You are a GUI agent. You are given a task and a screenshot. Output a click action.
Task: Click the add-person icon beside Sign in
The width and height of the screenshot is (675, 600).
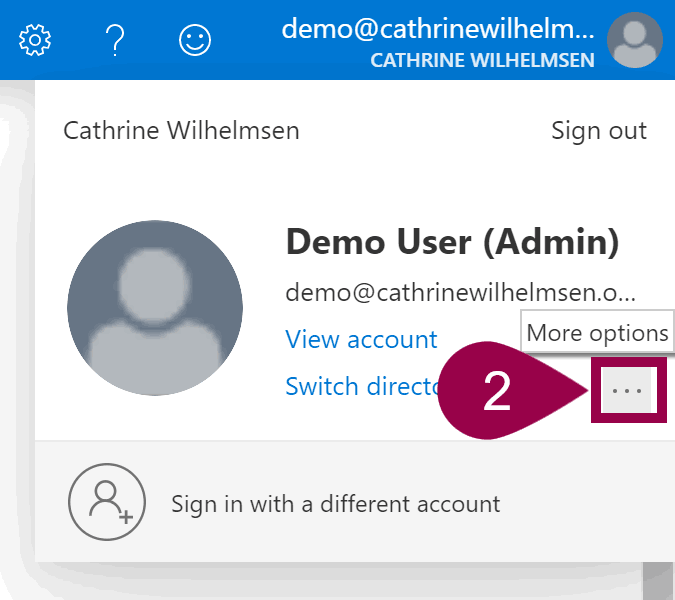point(107,502)
